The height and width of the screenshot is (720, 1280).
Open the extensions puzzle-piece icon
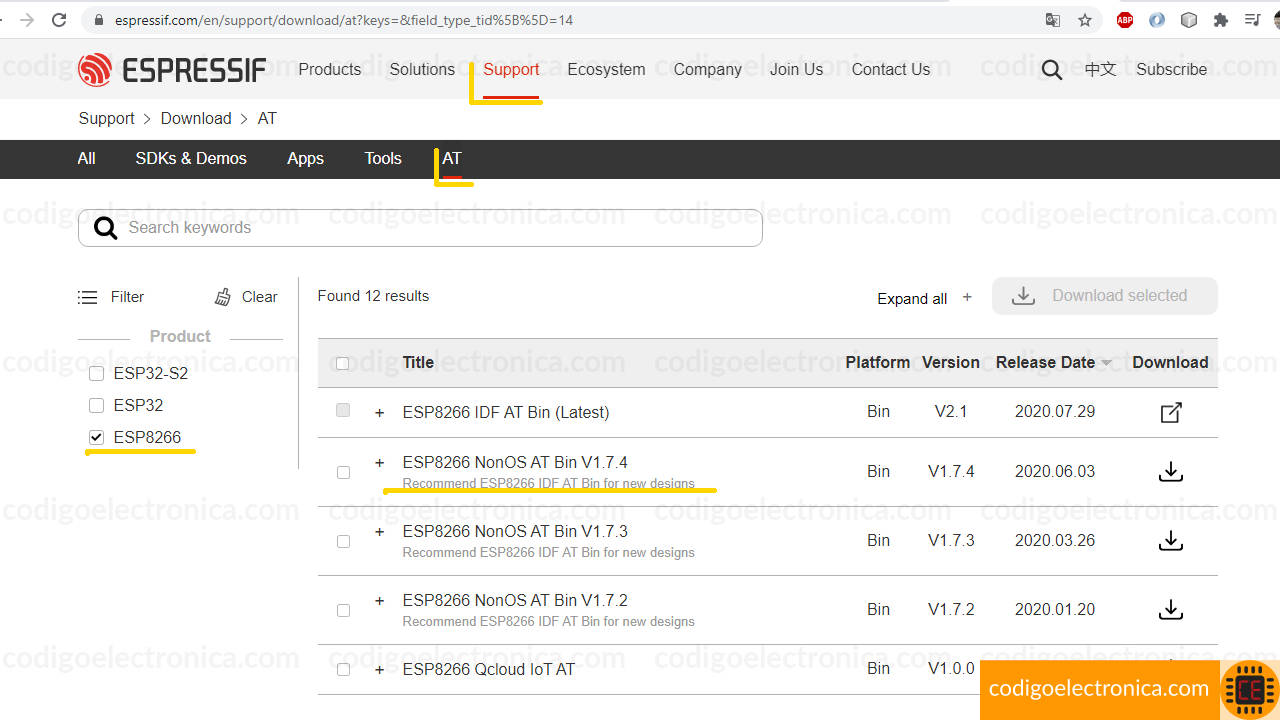click(1221, 20)
